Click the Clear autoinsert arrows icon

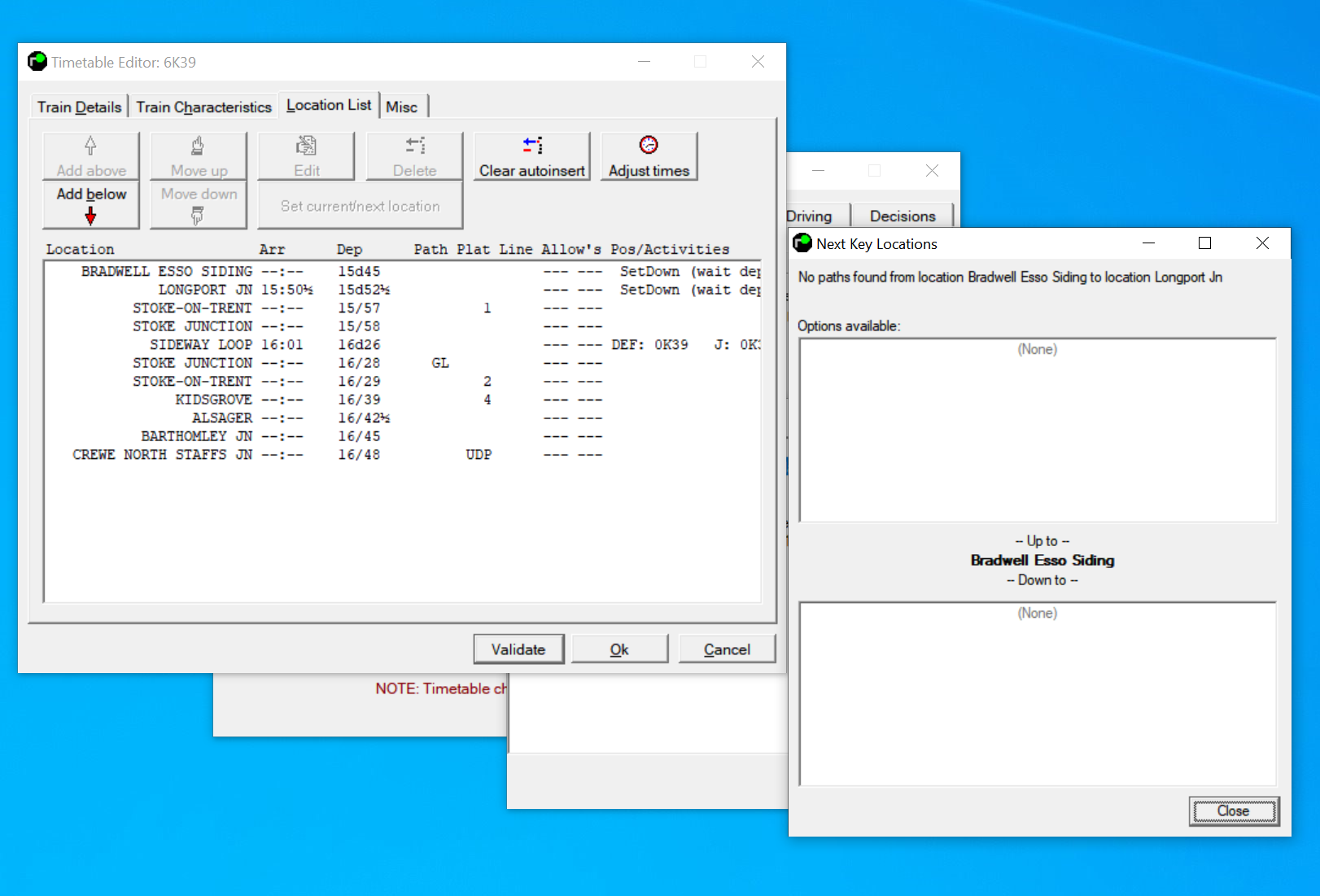532,145
